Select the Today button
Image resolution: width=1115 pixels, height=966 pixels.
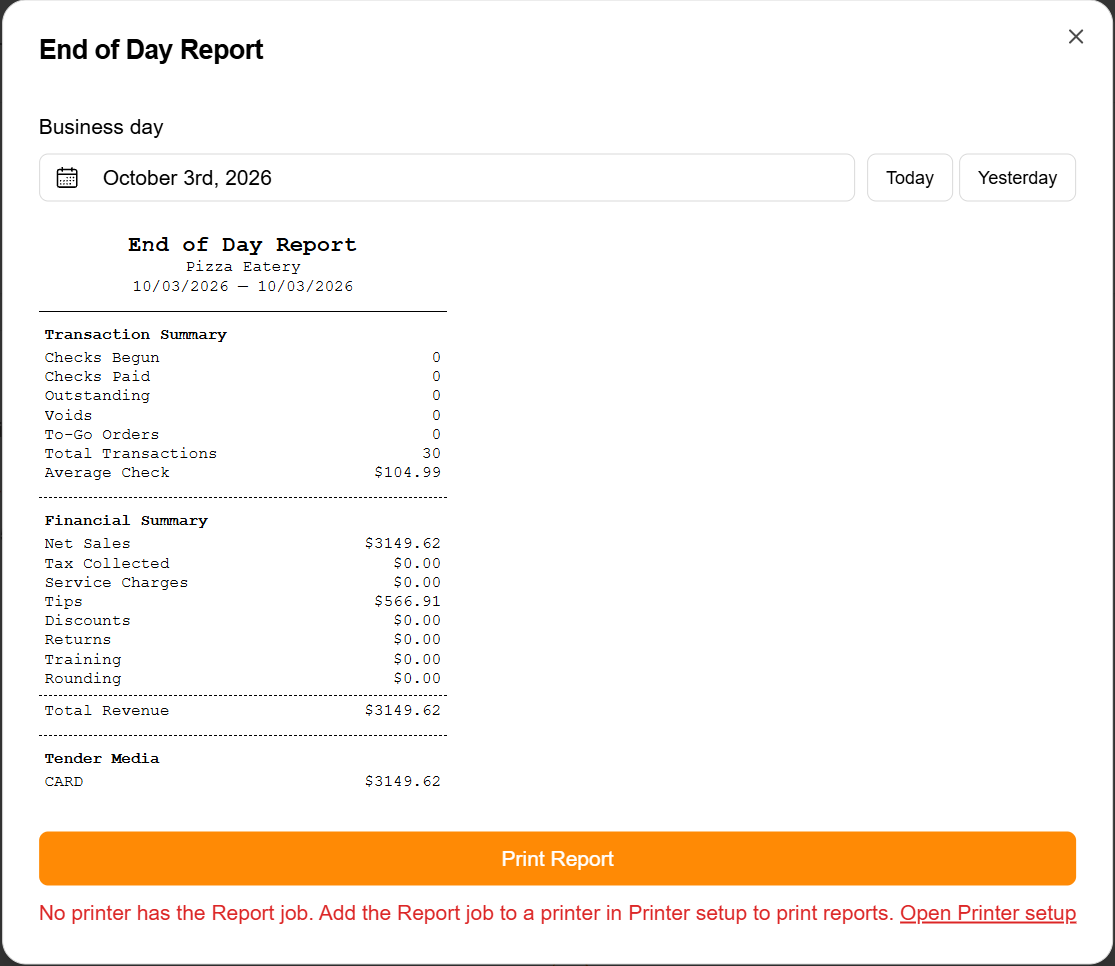tap(909, 178)
